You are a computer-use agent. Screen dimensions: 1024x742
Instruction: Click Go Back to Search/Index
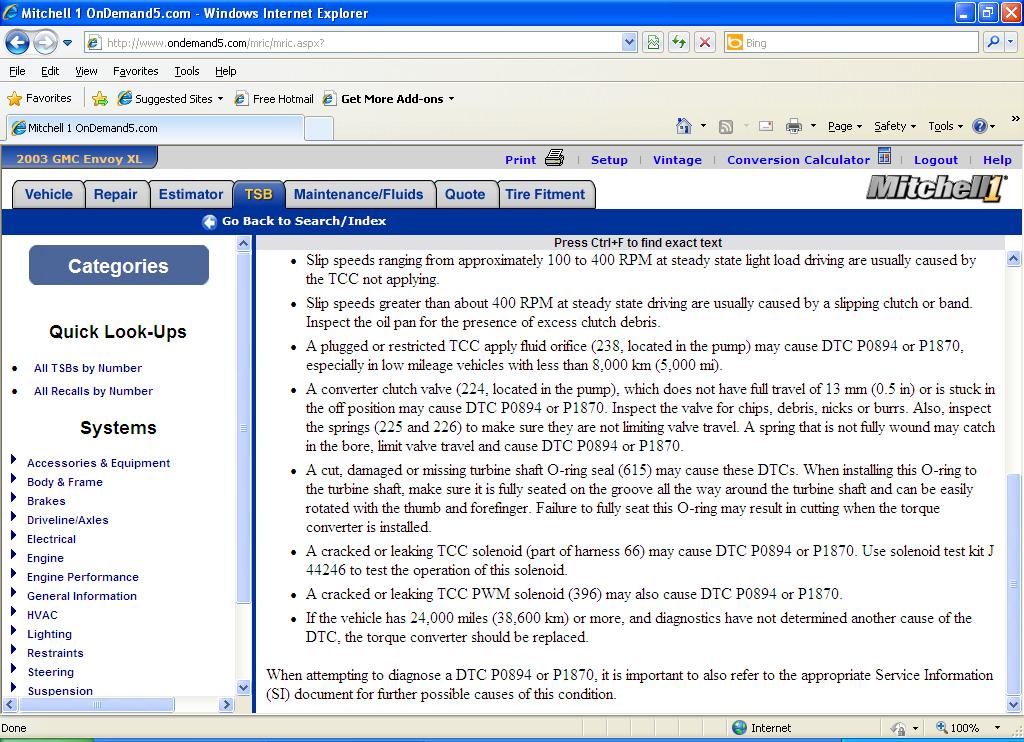click(x=294, y=221)
